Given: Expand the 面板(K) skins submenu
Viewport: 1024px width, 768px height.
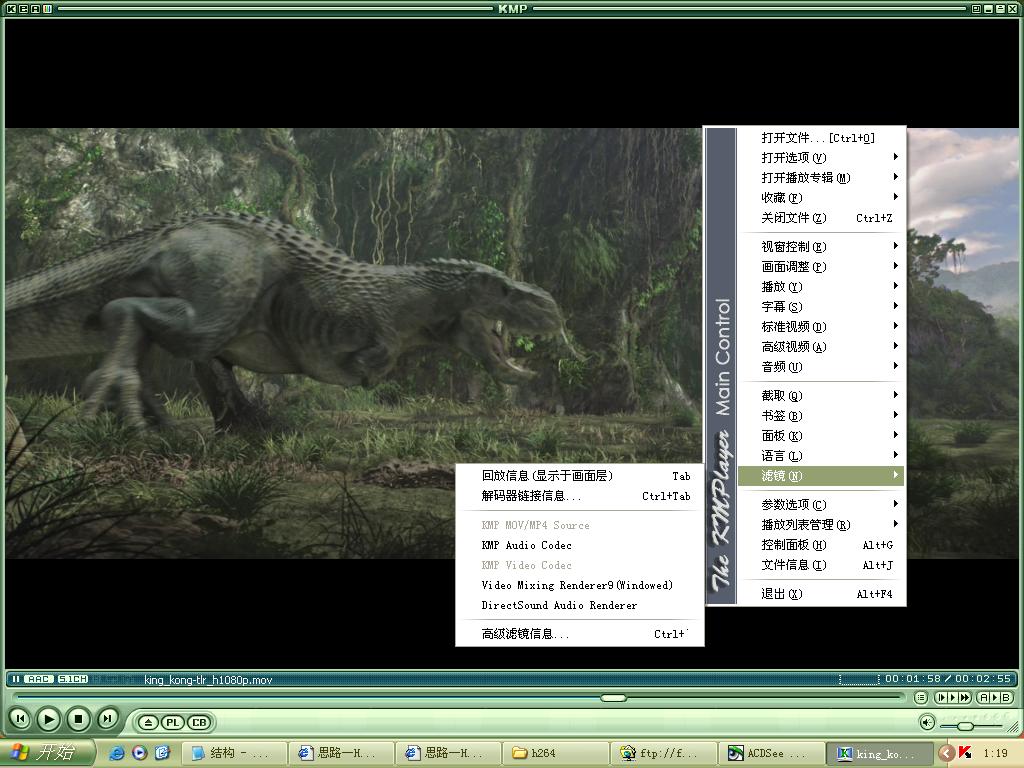Looking at the screenshot, I should point(821,436).
